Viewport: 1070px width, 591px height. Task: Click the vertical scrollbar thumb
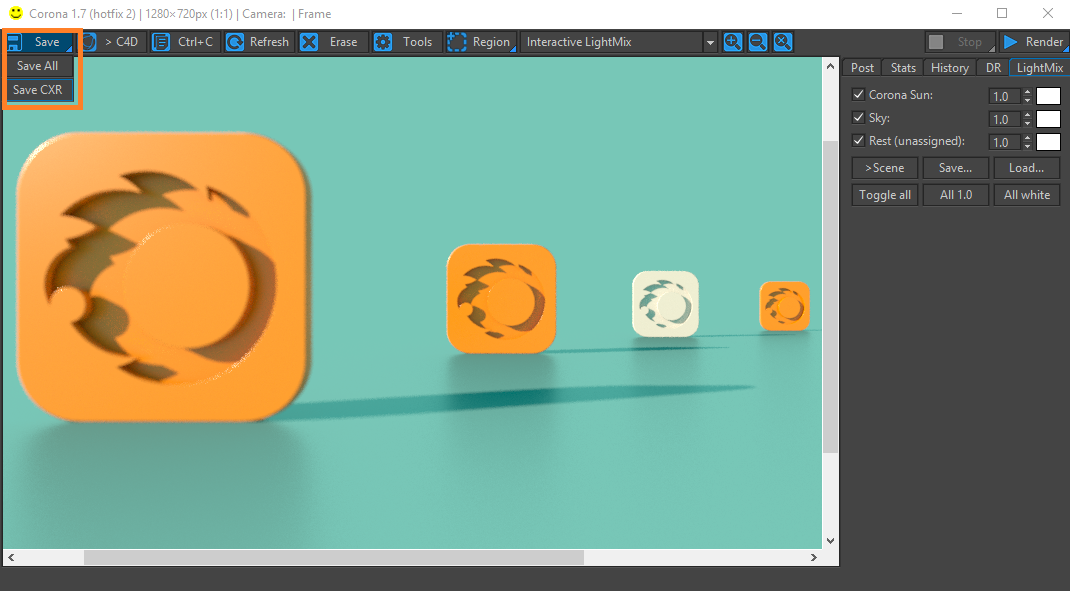coord(830,297)
